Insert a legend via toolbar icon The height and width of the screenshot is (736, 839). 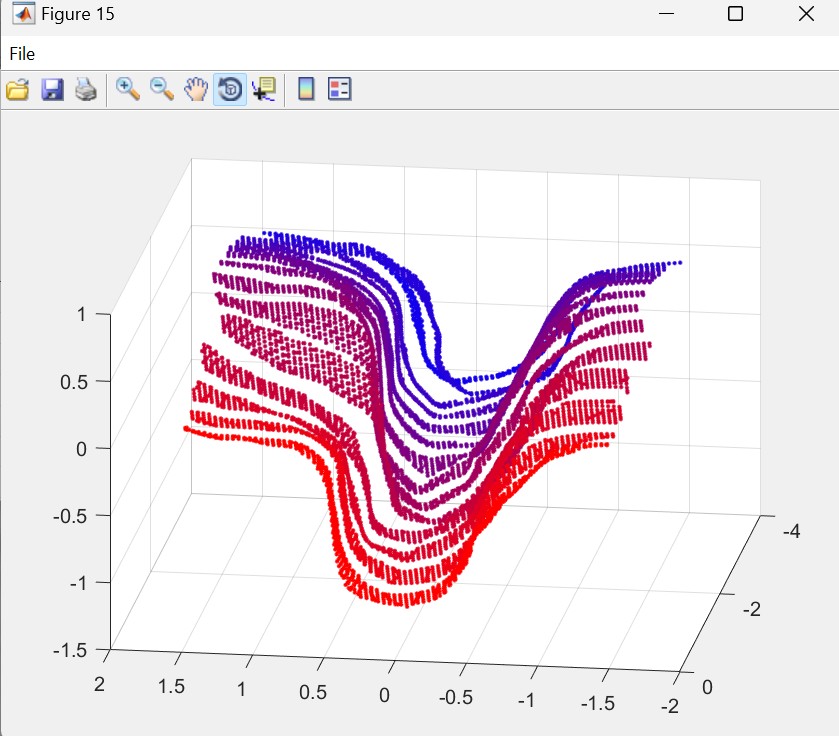[340, 90]
